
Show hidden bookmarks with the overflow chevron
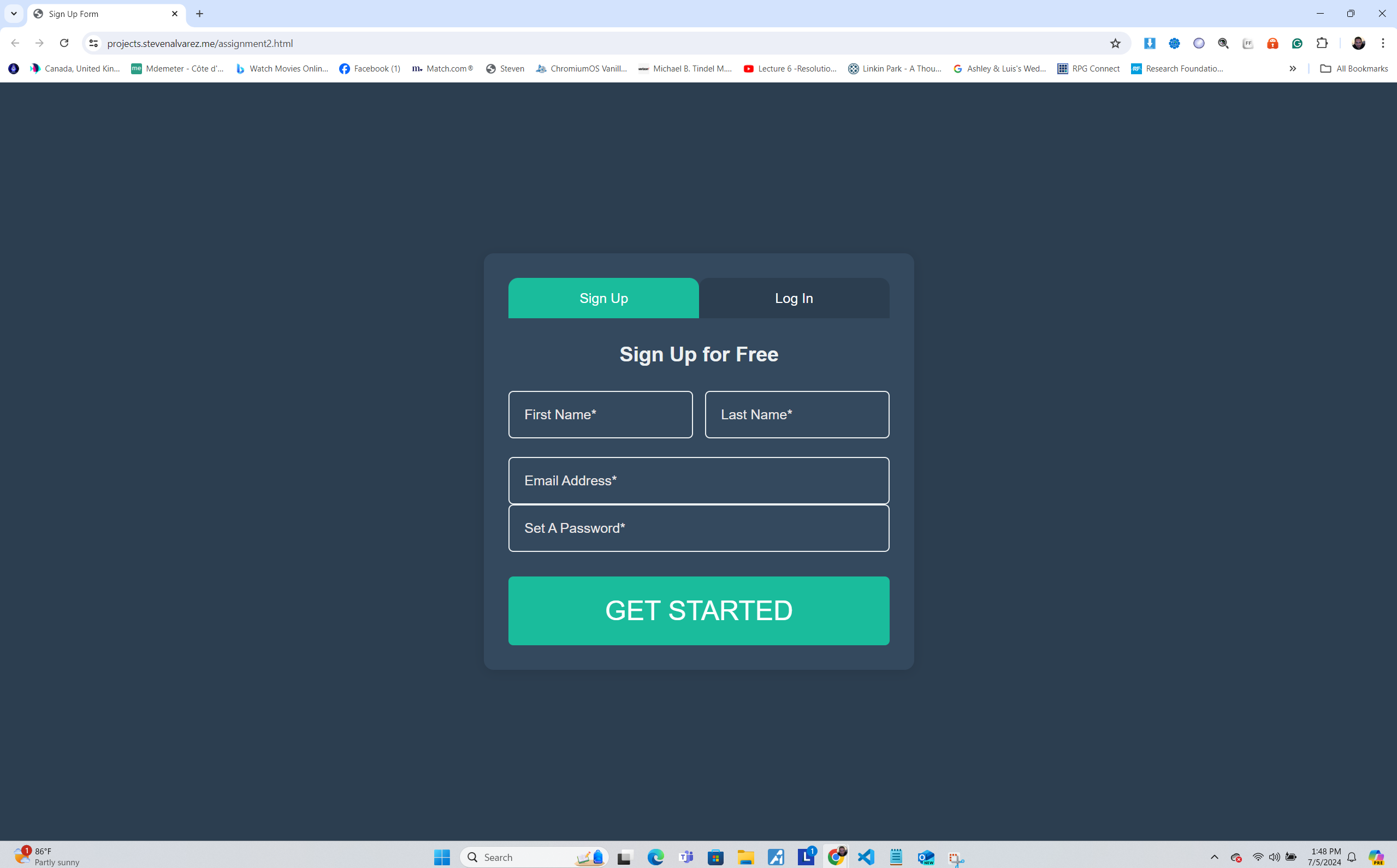pos(1293,68)
